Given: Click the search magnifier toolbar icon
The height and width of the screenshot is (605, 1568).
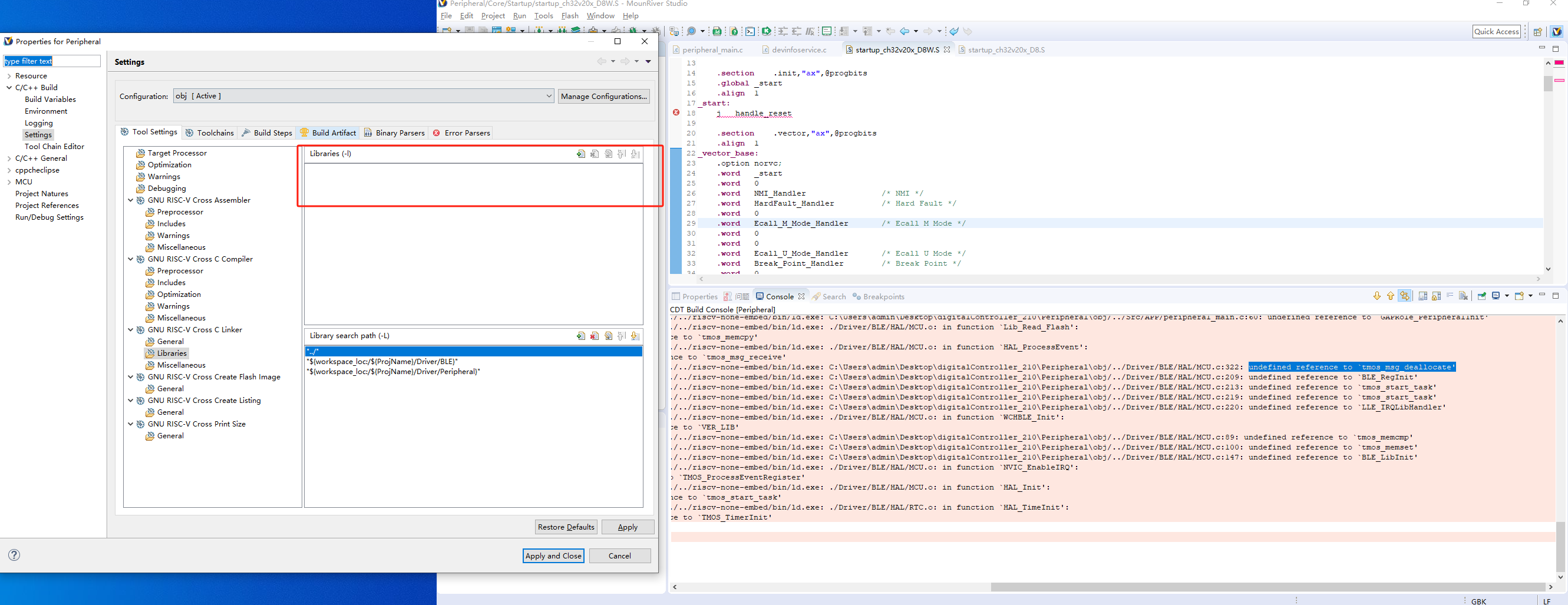Looking at the screenshot, I should click(x=691, y=31).
